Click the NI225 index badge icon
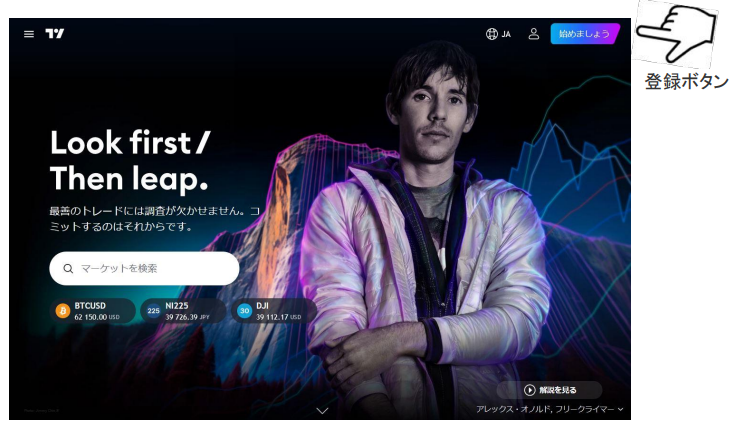Screen dimensions: 739x428 [x=153, y=311]
